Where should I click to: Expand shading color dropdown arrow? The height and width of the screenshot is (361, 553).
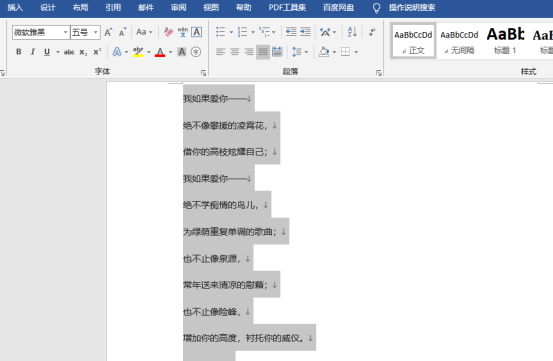click(x=334, y=52)
